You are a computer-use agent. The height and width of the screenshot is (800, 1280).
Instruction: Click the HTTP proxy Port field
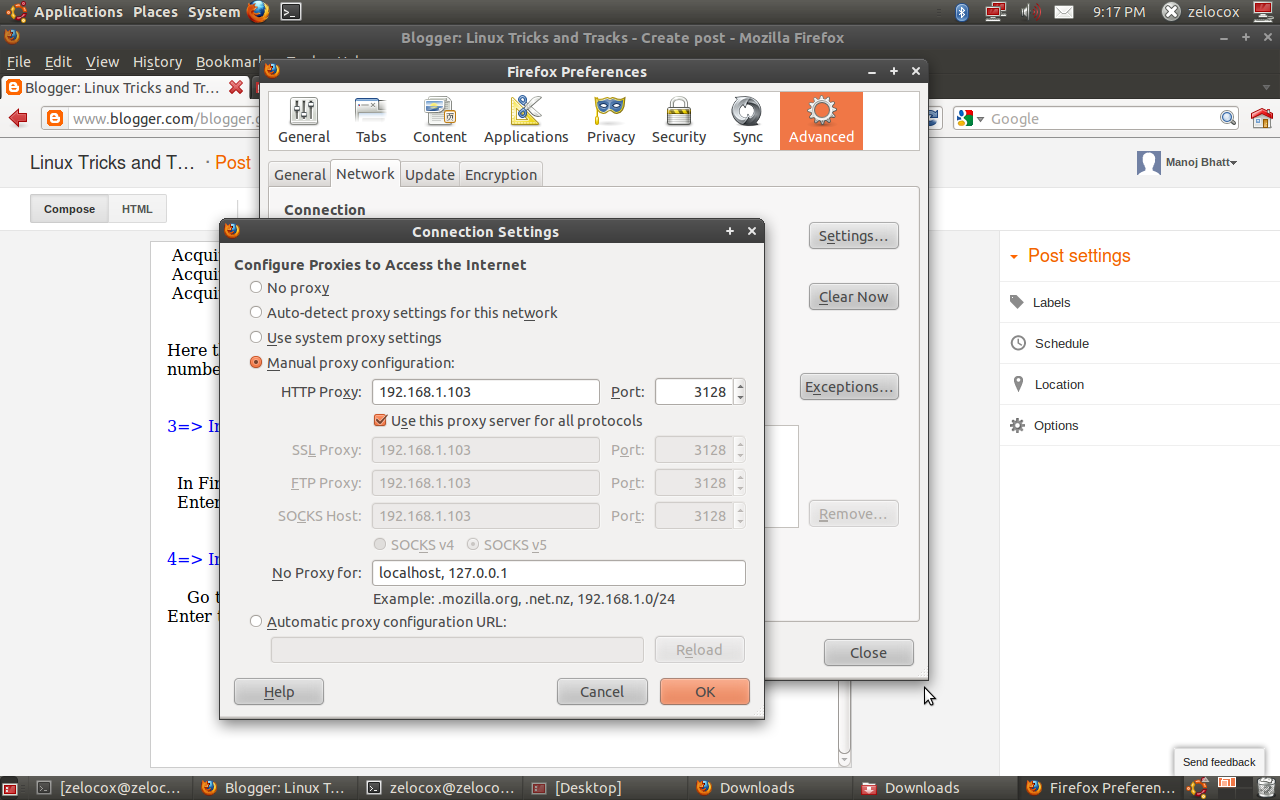point(695,392)
